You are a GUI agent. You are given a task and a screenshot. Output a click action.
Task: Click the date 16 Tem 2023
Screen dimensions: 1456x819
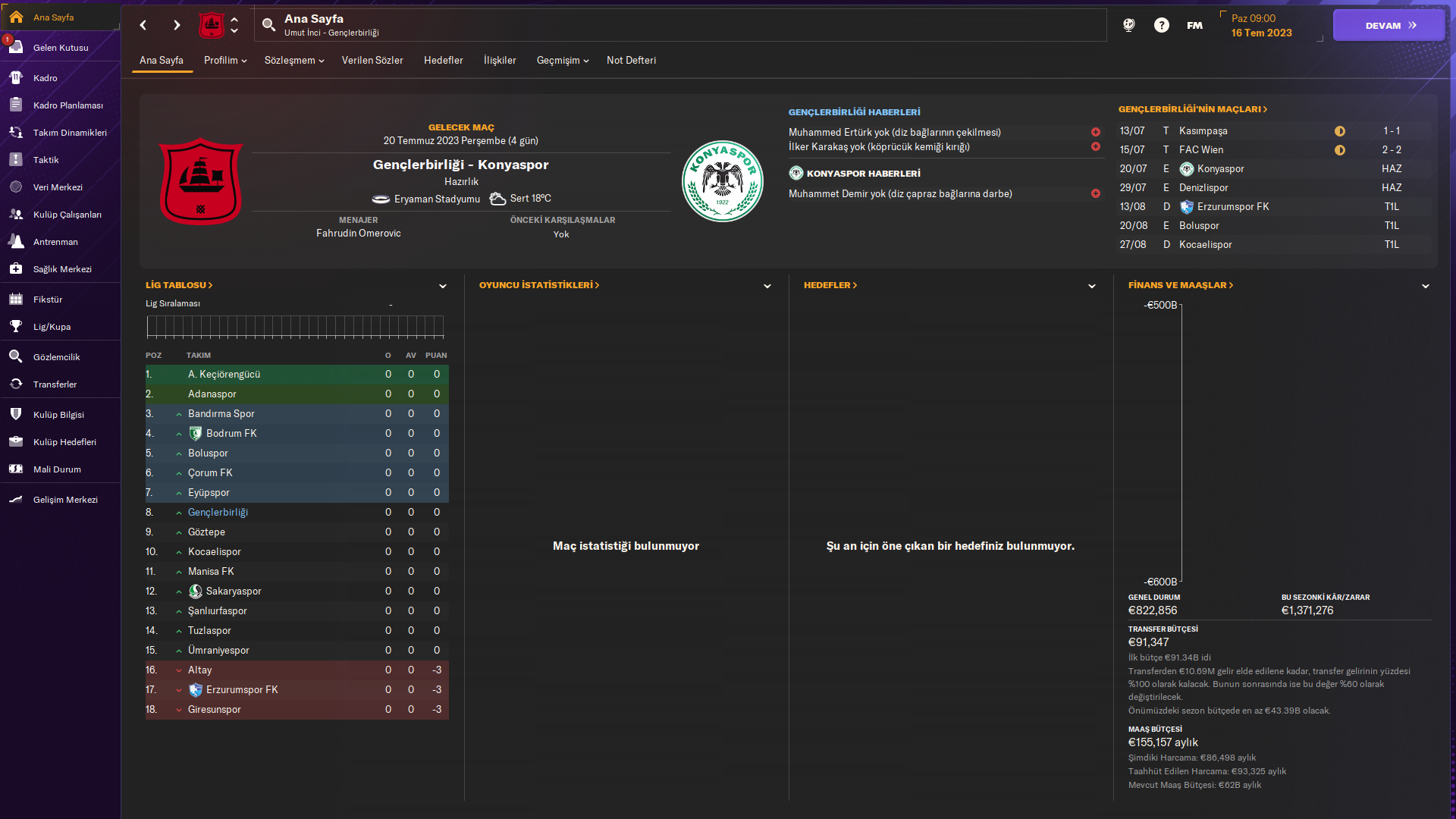click(x=1262, y=33)
